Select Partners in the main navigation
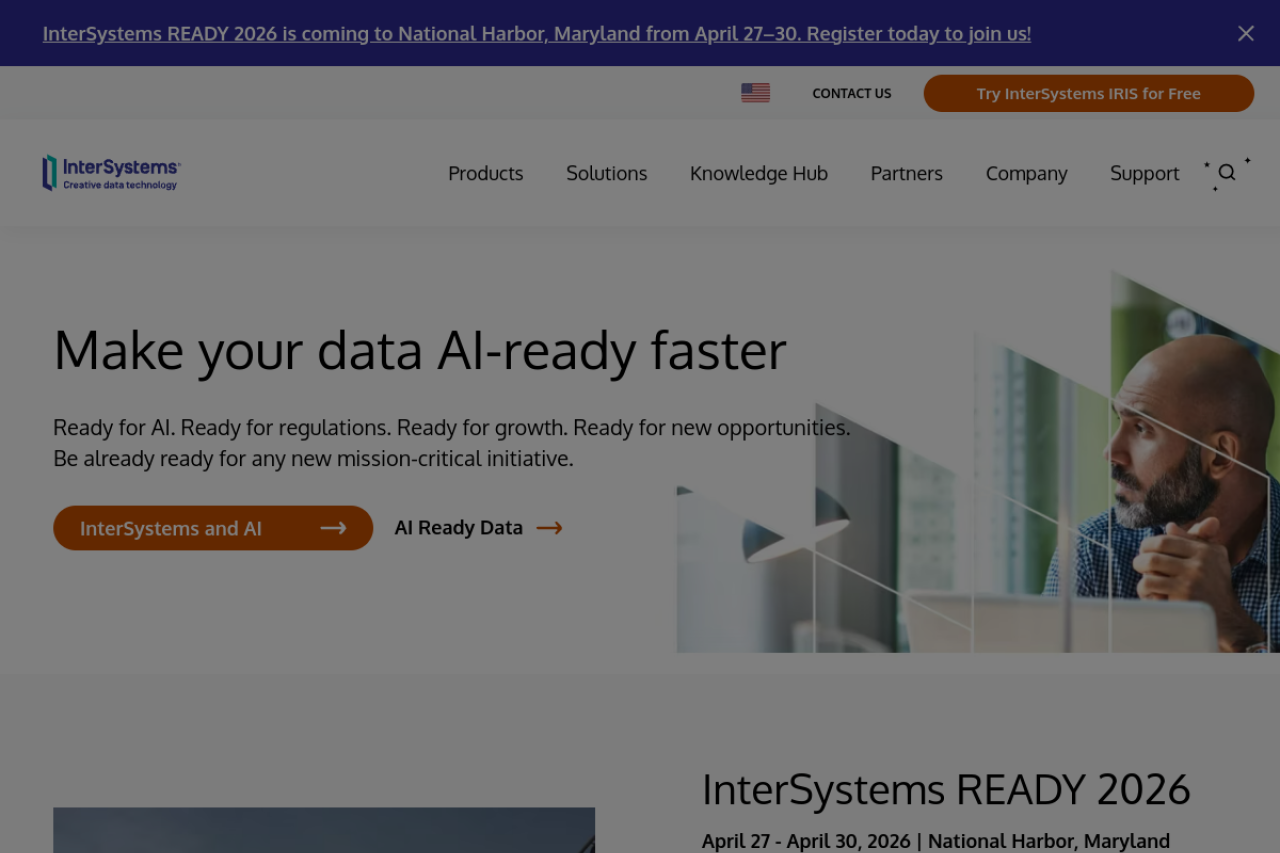 [x=906, y=173]
